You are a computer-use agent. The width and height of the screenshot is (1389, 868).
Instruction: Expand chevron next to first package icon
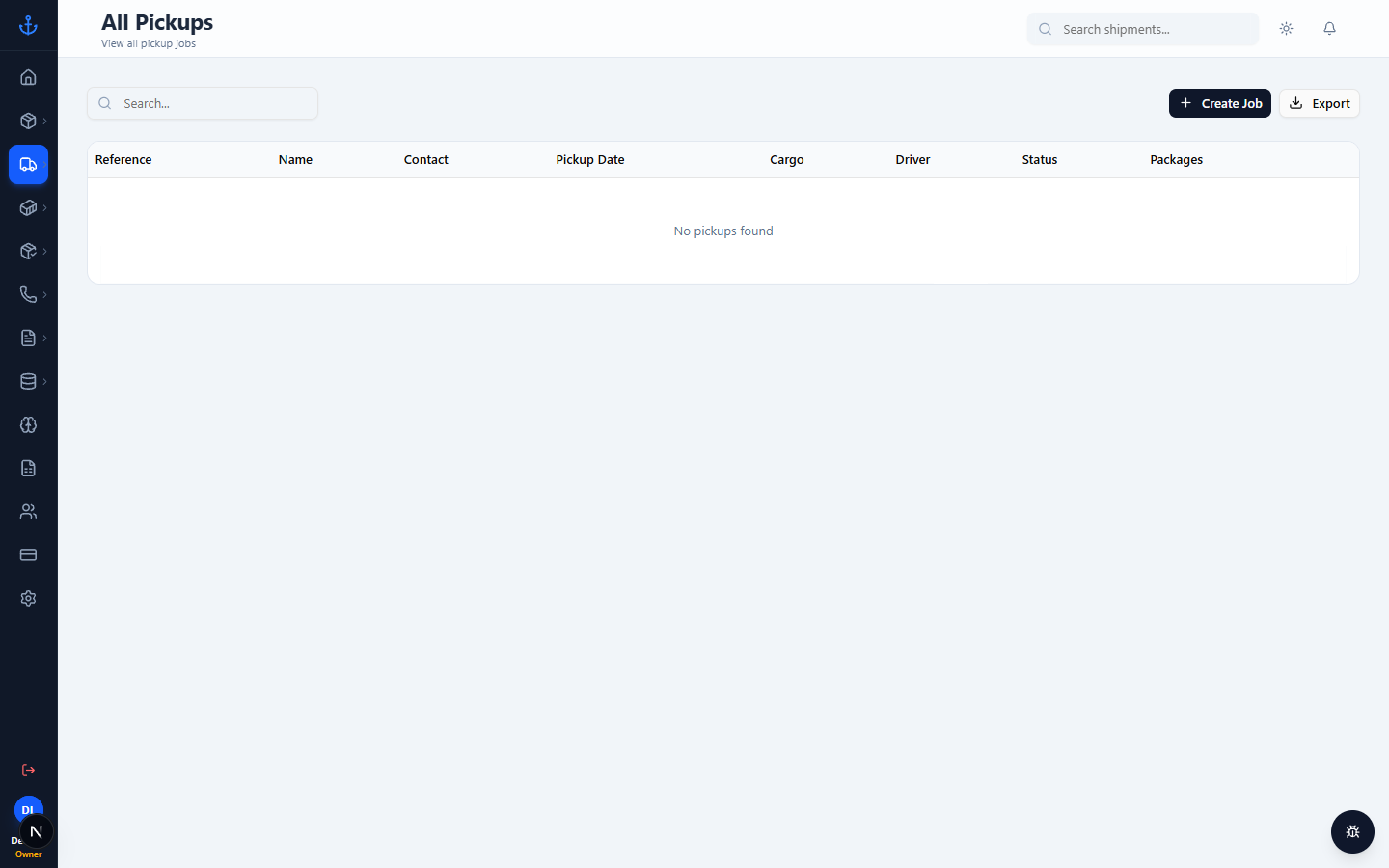click(x=44, y=121)
